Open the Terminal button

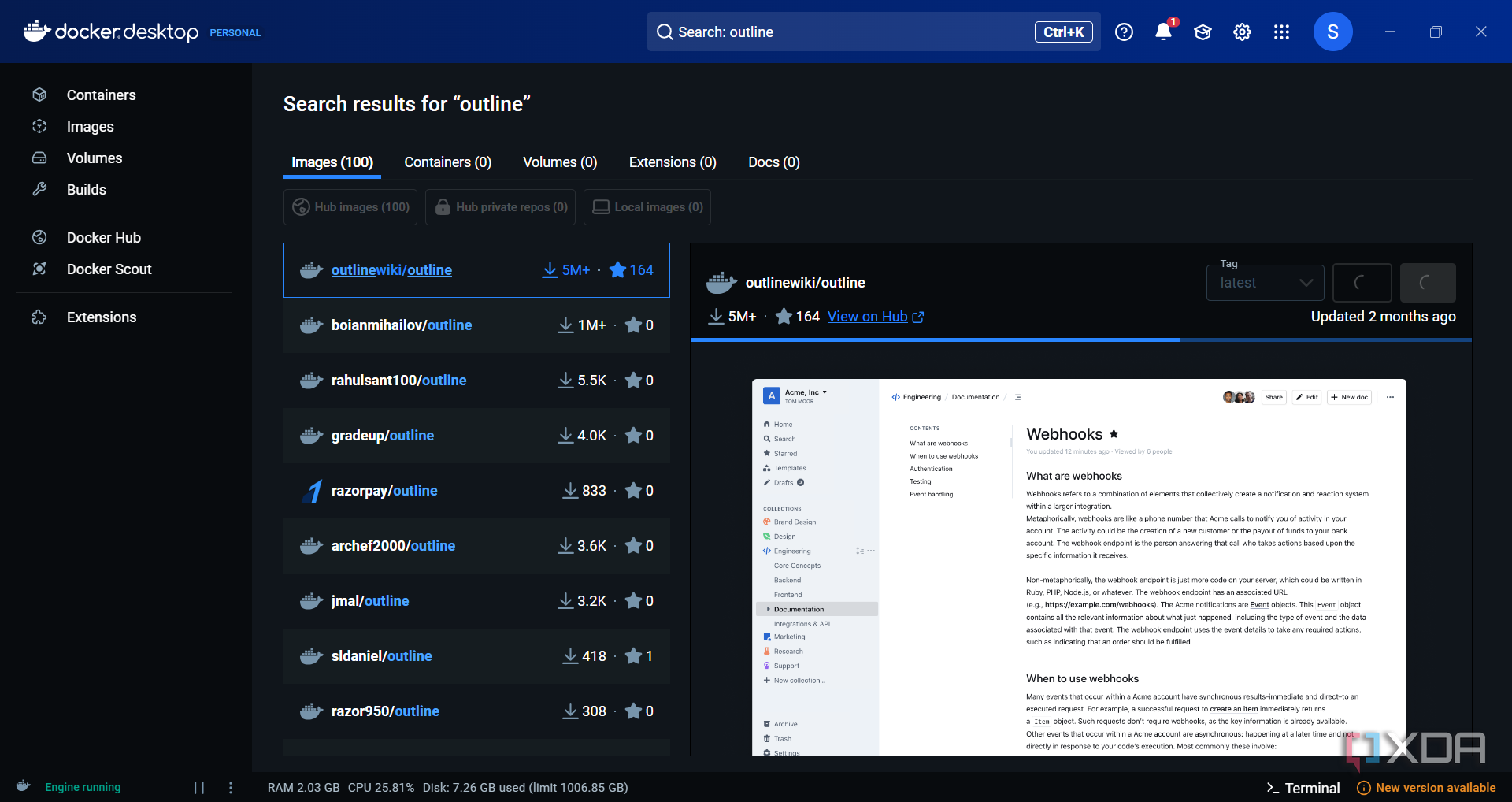pyautogui.click(x=1303, y=788)
